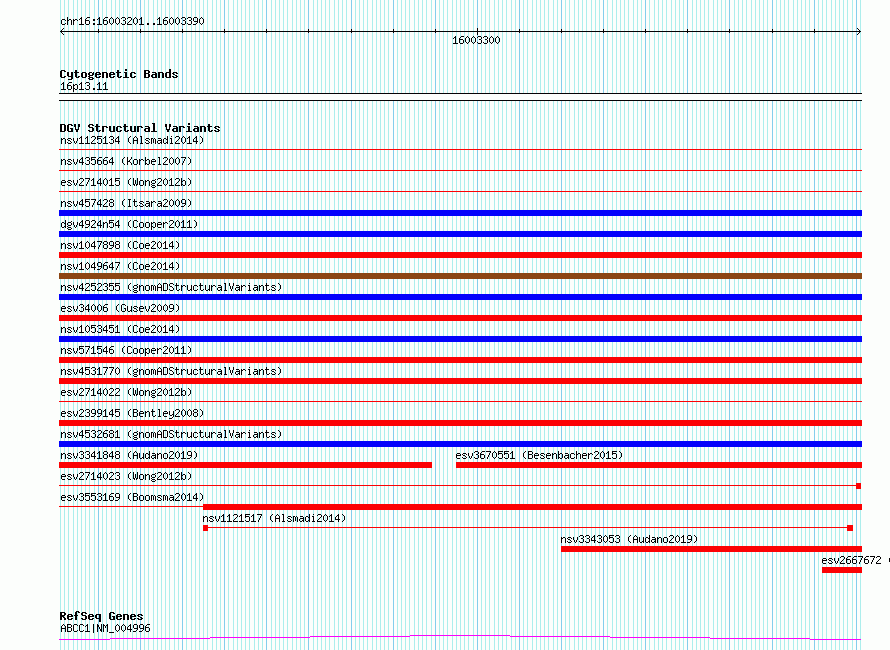Click the esv2714022 (Wong2012b) label

point(126,392)
